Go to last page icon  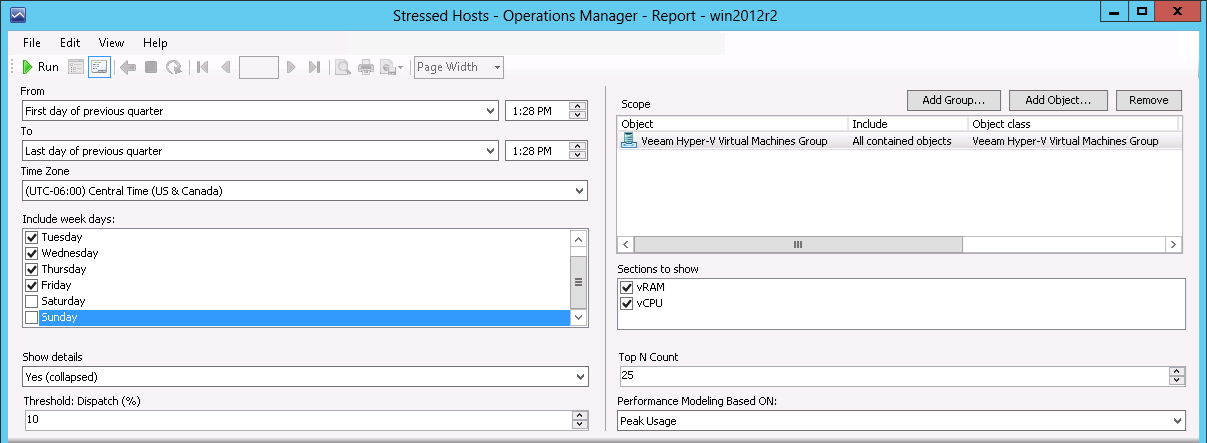click(x=314, y=67)
